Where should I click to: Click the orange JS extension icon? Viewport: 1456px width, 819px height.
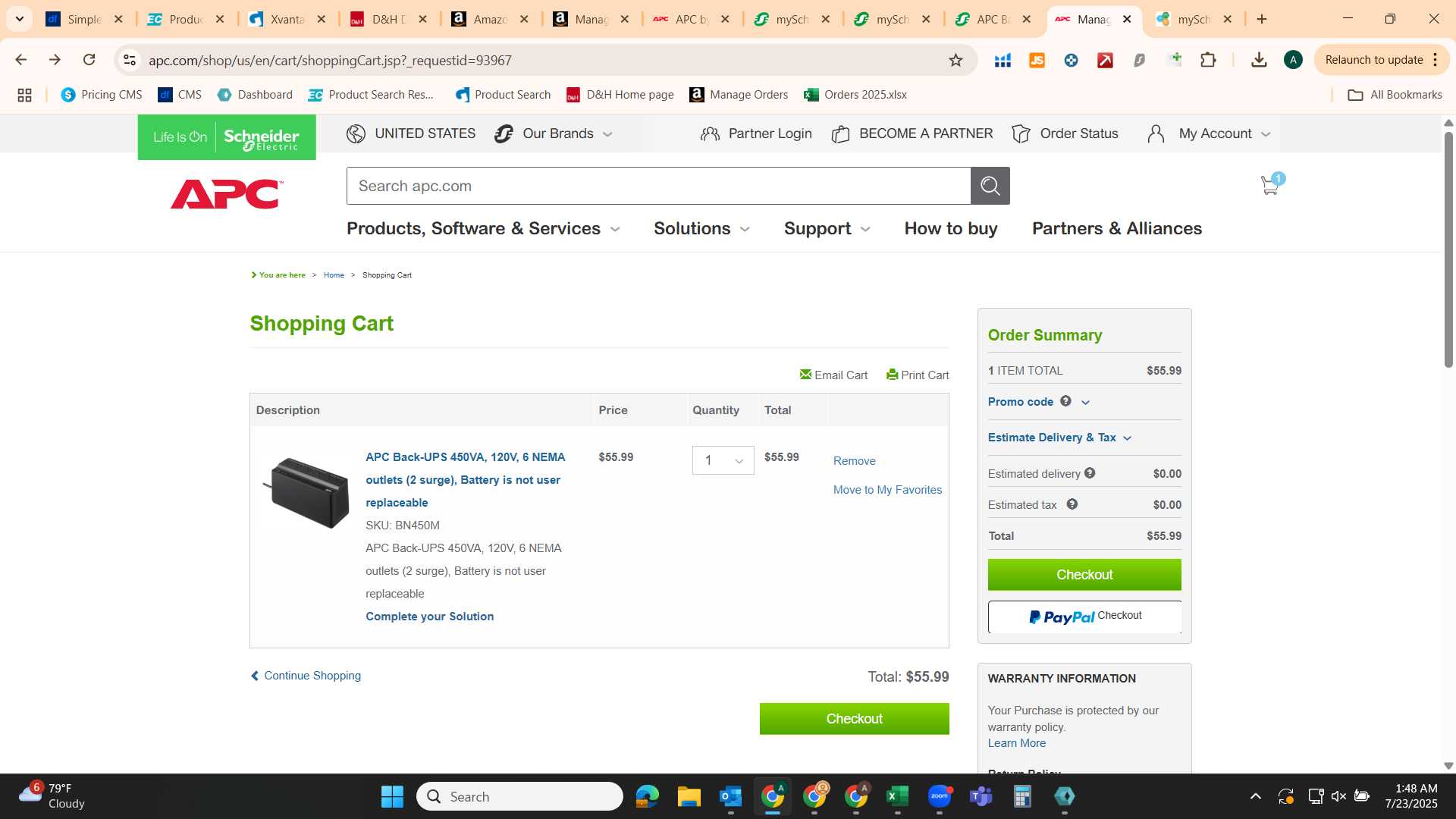click(1037, 60)
